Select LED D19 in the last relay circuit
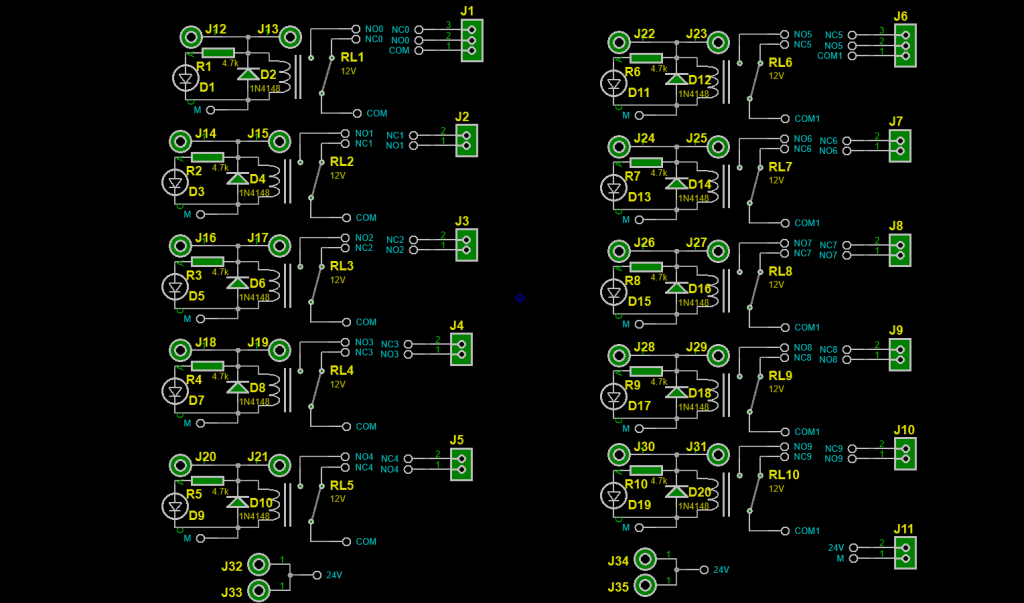1024x603 pixels. 612,495
